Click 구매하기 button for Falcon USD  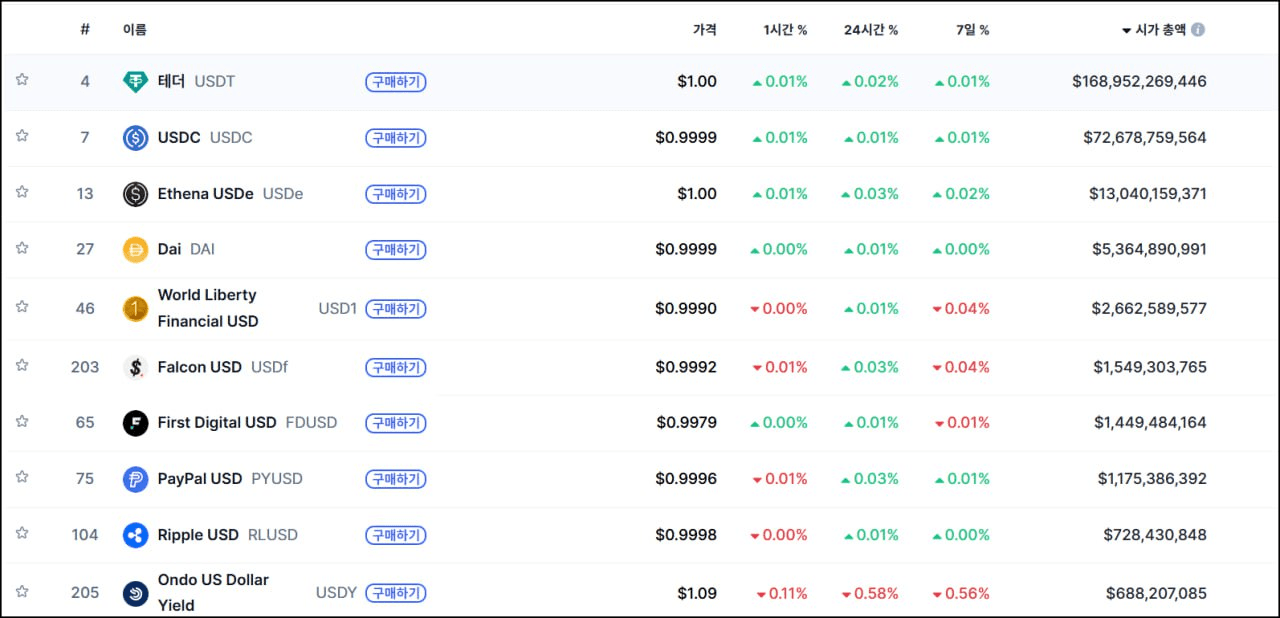pyautogui.click(x=396, y=367)
